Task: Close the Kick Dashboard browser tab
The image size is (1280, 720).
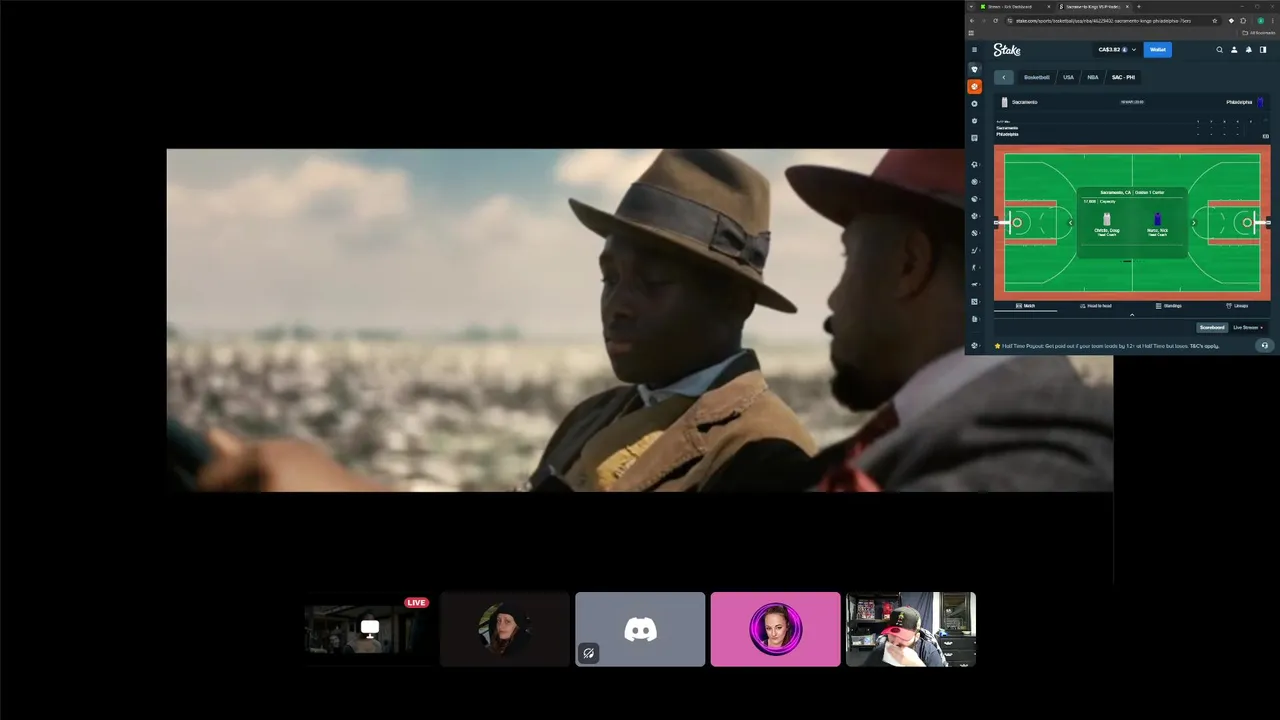Action: [x=1049, y=7]
